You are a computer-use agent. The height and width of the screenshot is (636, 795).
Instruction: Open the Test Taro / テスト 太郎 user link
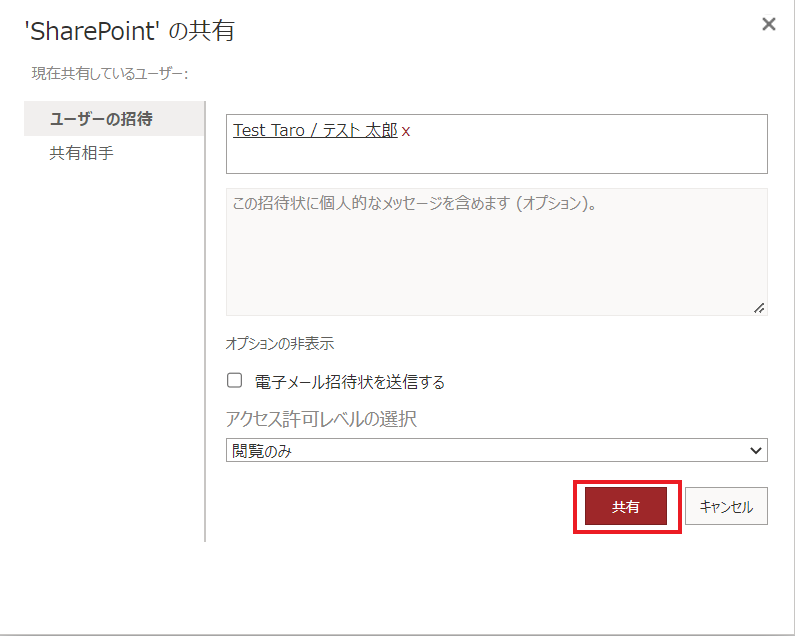pos(315,130)
